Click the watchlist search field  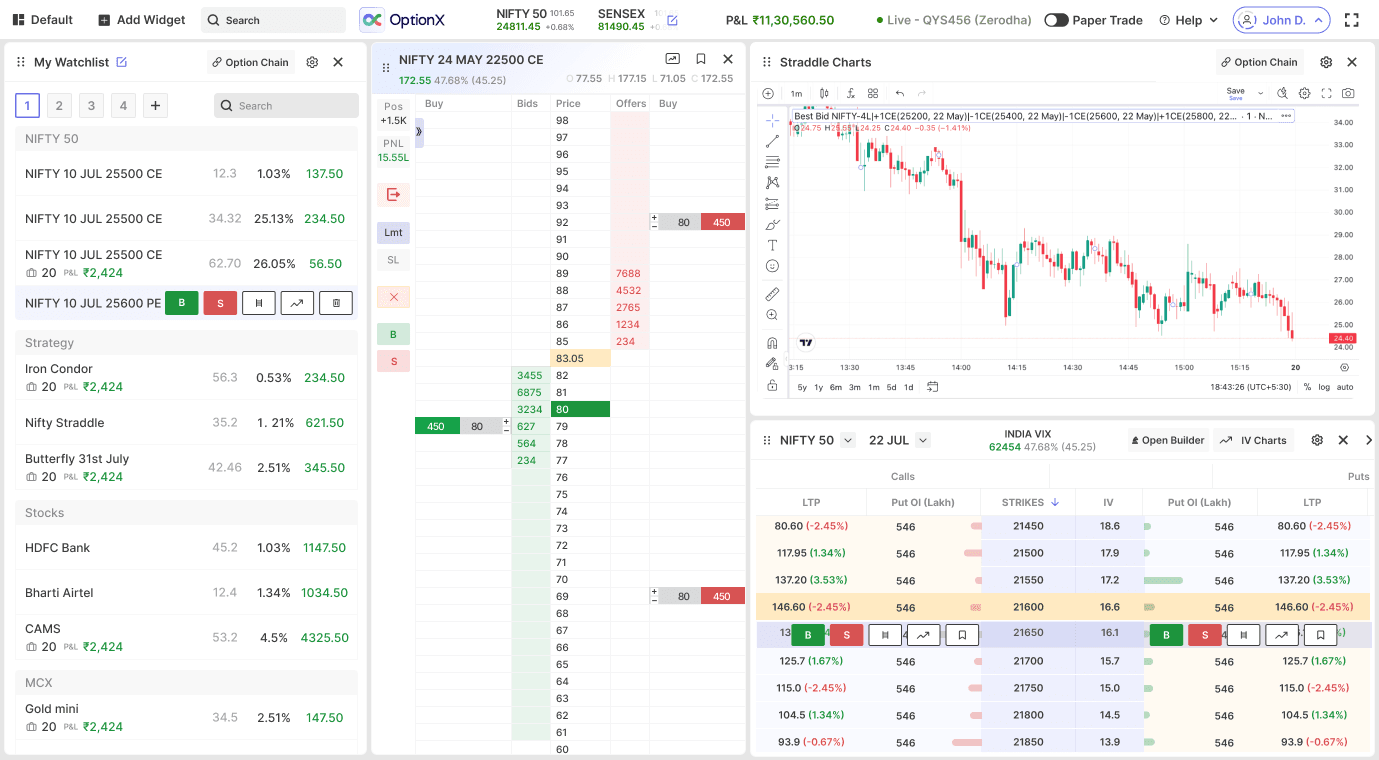pyautogui.click(x=286, y=106)
